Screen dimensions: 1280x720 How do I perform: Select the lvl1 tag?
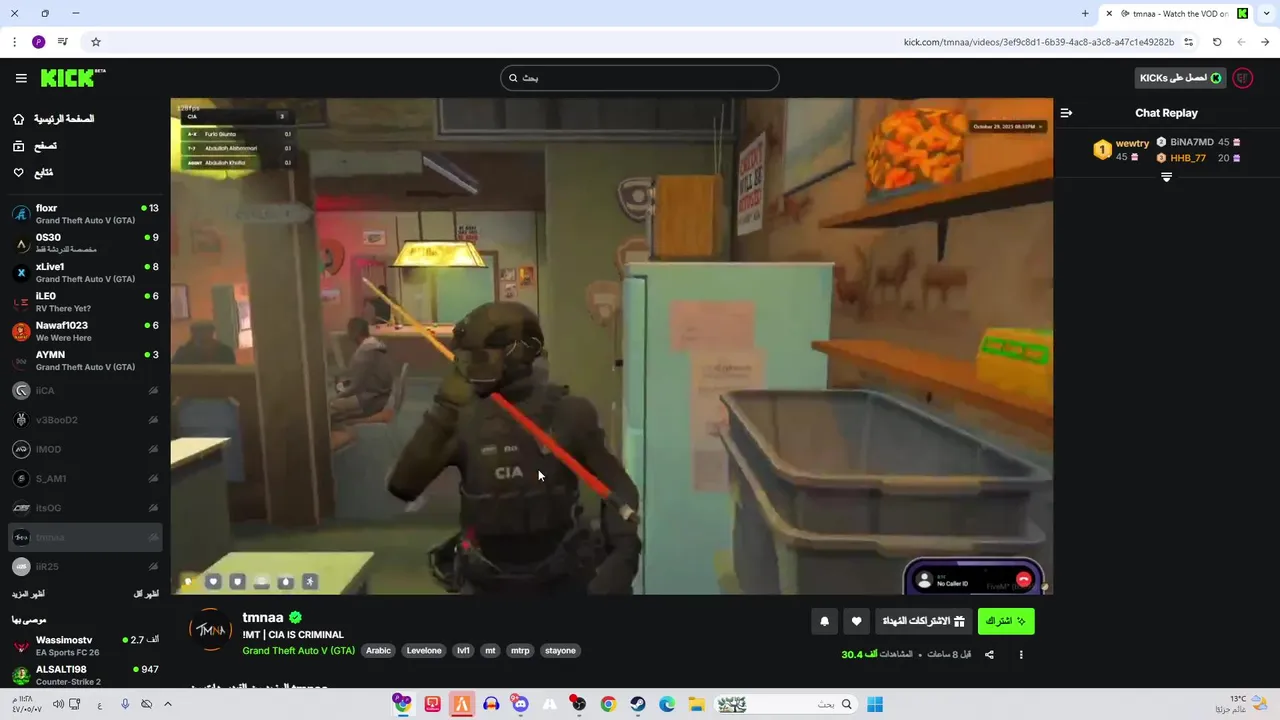(x=463, y=650)
